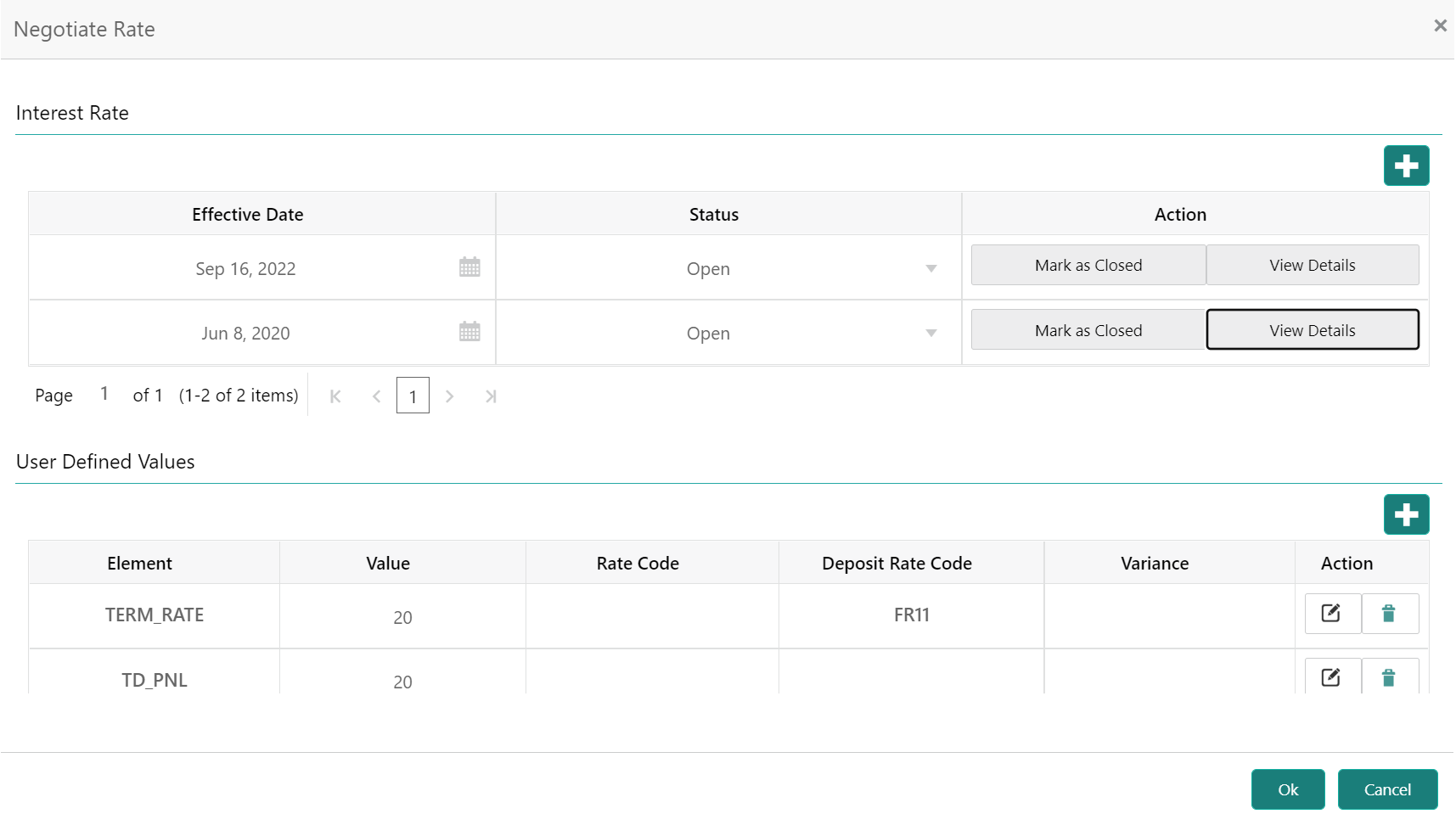The width and height of the screenshot is (1456, 814).
Task: Close the Negotiate Rate dialog
Action: pos(1440,26)
